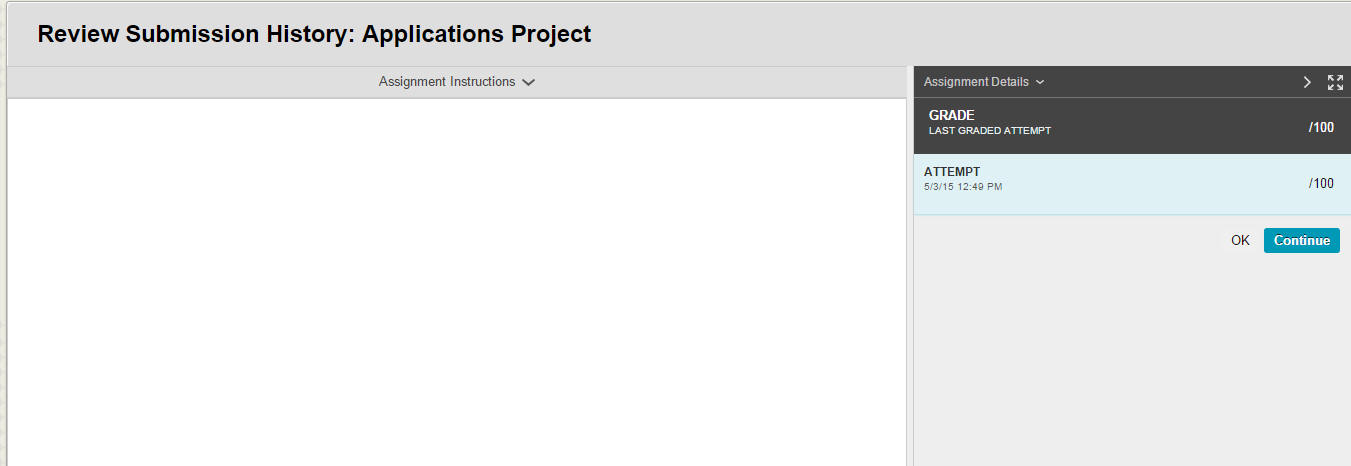Click the empty space right of the page title
1351x466 pixels.
[x=950, y=34]
